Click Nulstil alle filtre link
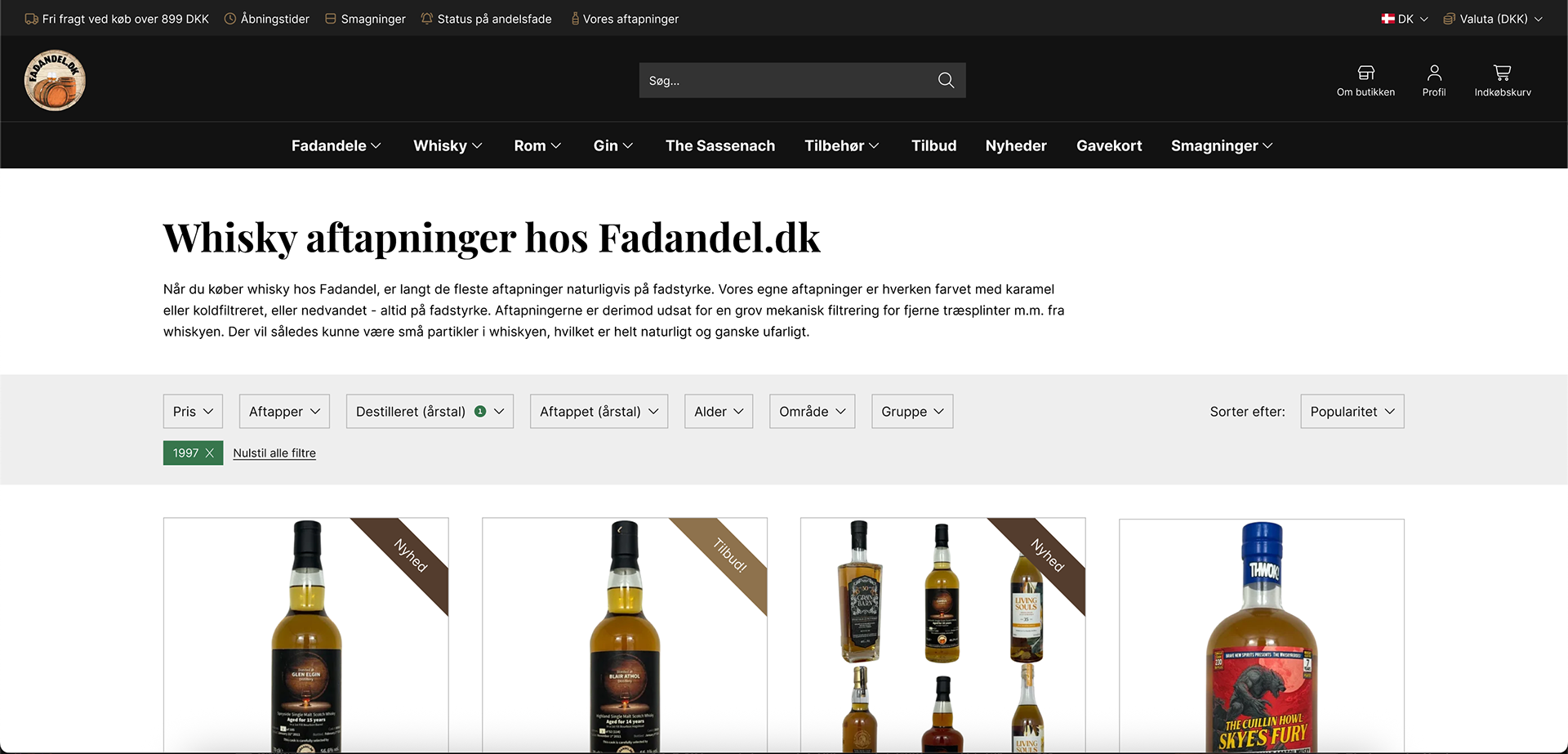Viewport: 1568px width, 754px height. 274,453
